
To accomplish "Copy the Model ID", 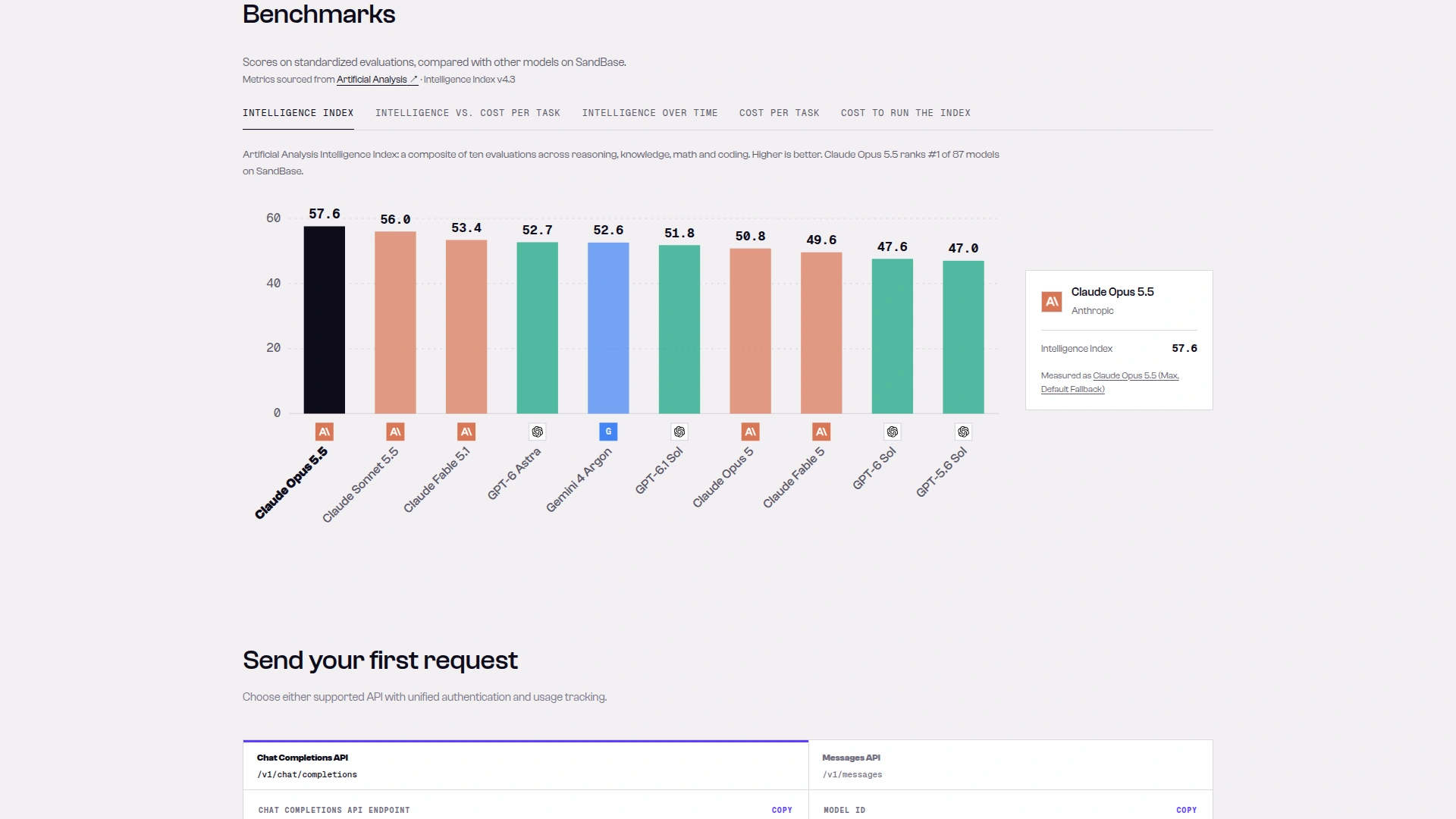I will (1186, 810).
